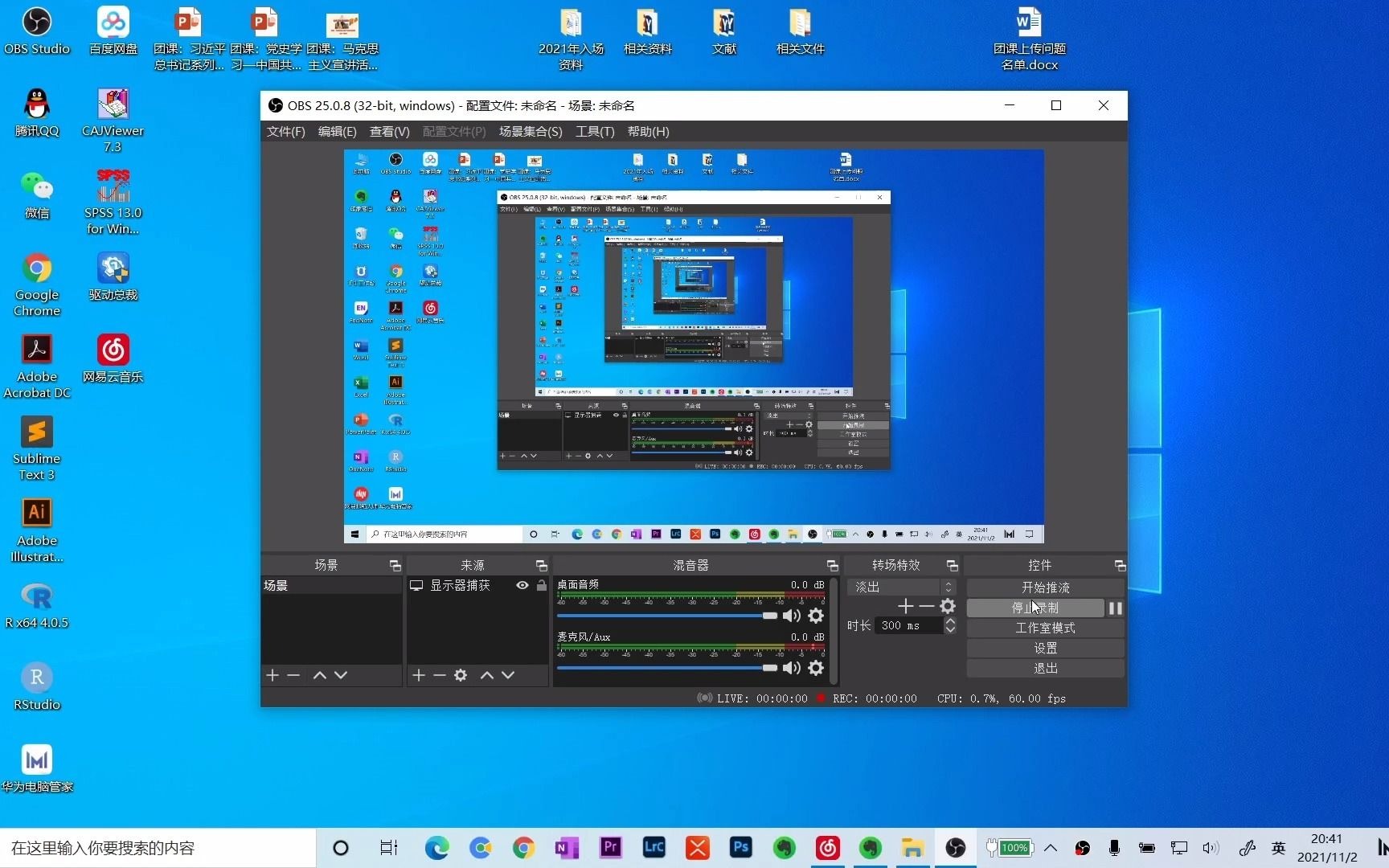
Task: Open CAJViewer 7.3 desktop icon
Action: (x=113, y=121)
